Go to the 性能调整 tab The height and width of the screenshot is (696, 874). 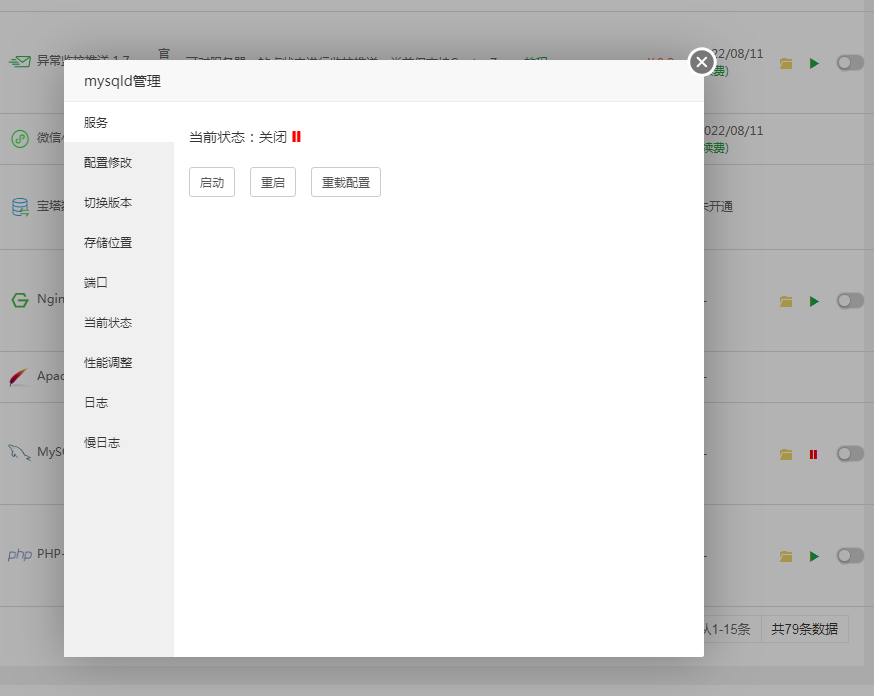pyautogui.click(x=108, y=362)
